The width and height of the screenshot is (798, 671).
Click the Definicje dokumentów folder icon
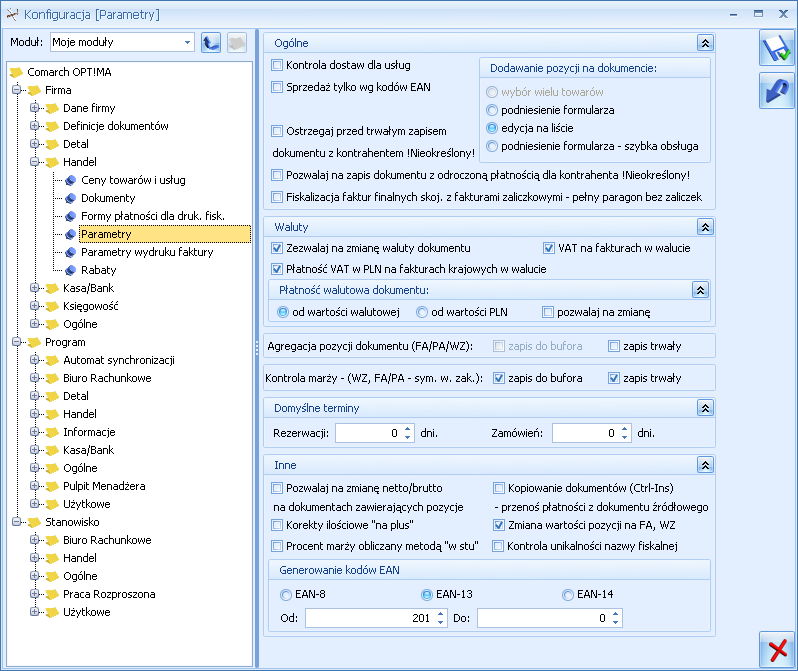click(52, 126)
